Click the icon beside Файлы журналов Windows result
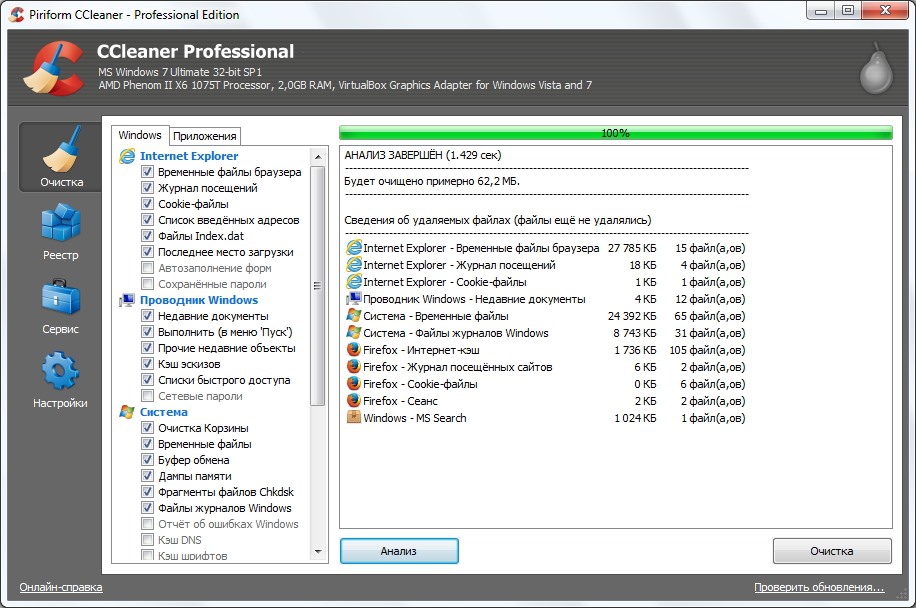This screenshot has height=608, width=916. click(353, 332)
